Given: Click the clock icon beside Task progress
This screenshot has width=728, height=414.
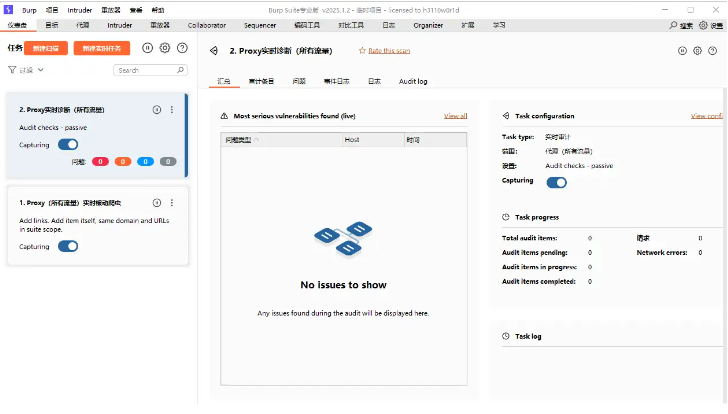Looking at the screenshot, I should tap(506, 217).
